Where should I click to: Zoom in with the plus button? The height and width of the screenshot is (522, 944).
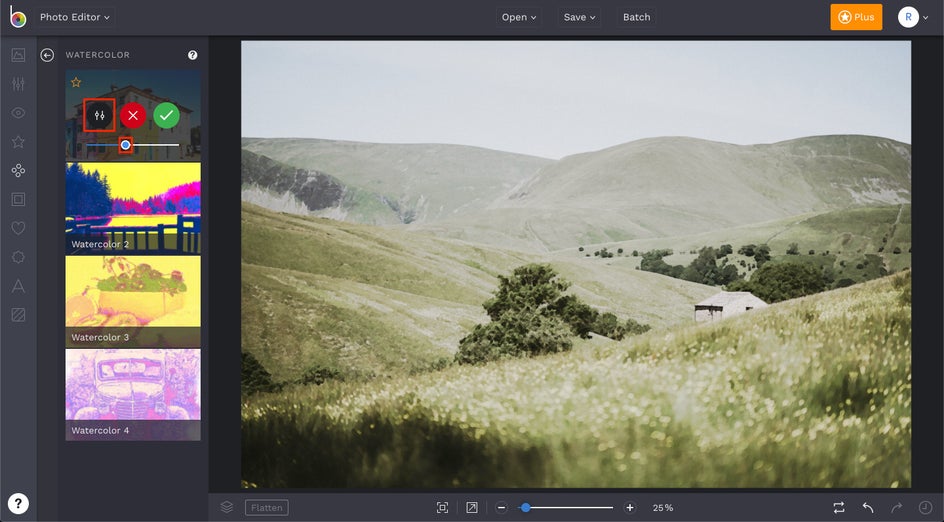pos(630,508)
